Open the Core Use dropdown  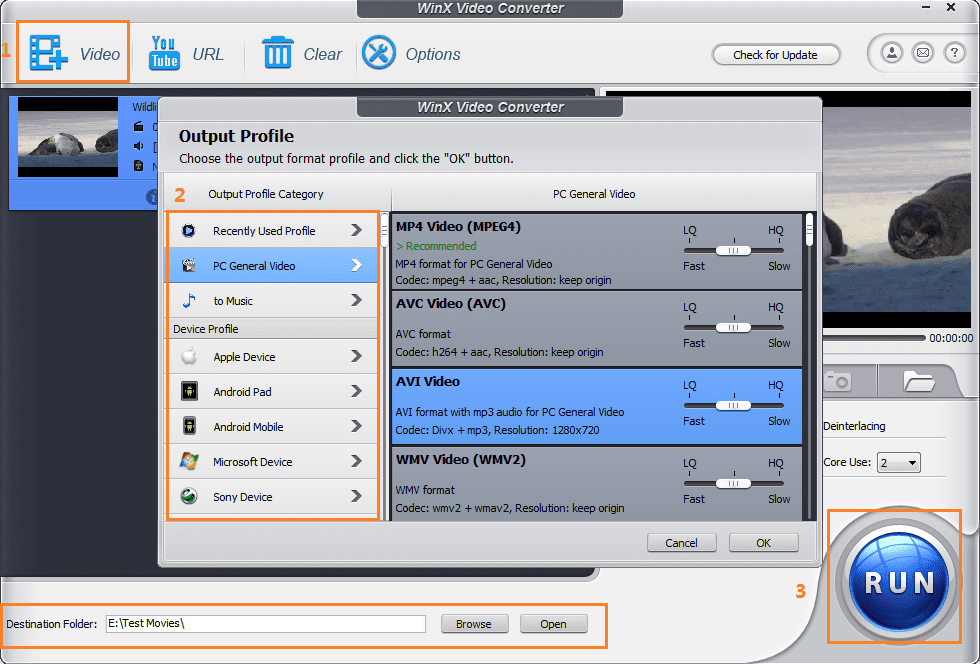pos(899,463)
